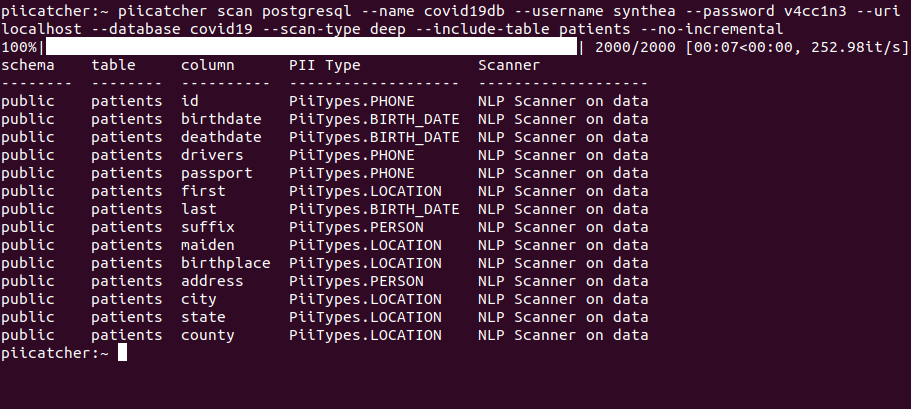Click the 'column' header text
Image resolution: width=911 pixels, height=409 pixels.
tap(208, 64)
